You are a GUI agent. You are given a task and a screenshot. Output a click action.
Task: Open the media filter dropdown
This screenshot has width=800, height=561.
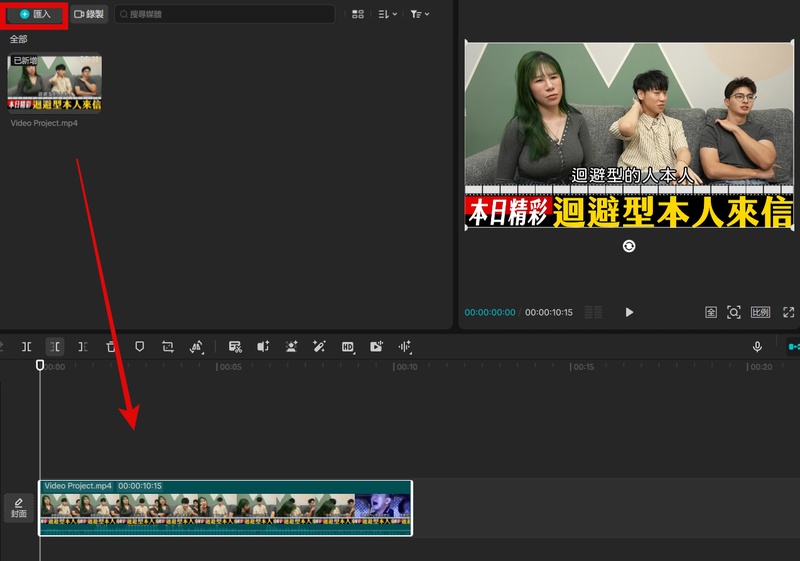419,14
